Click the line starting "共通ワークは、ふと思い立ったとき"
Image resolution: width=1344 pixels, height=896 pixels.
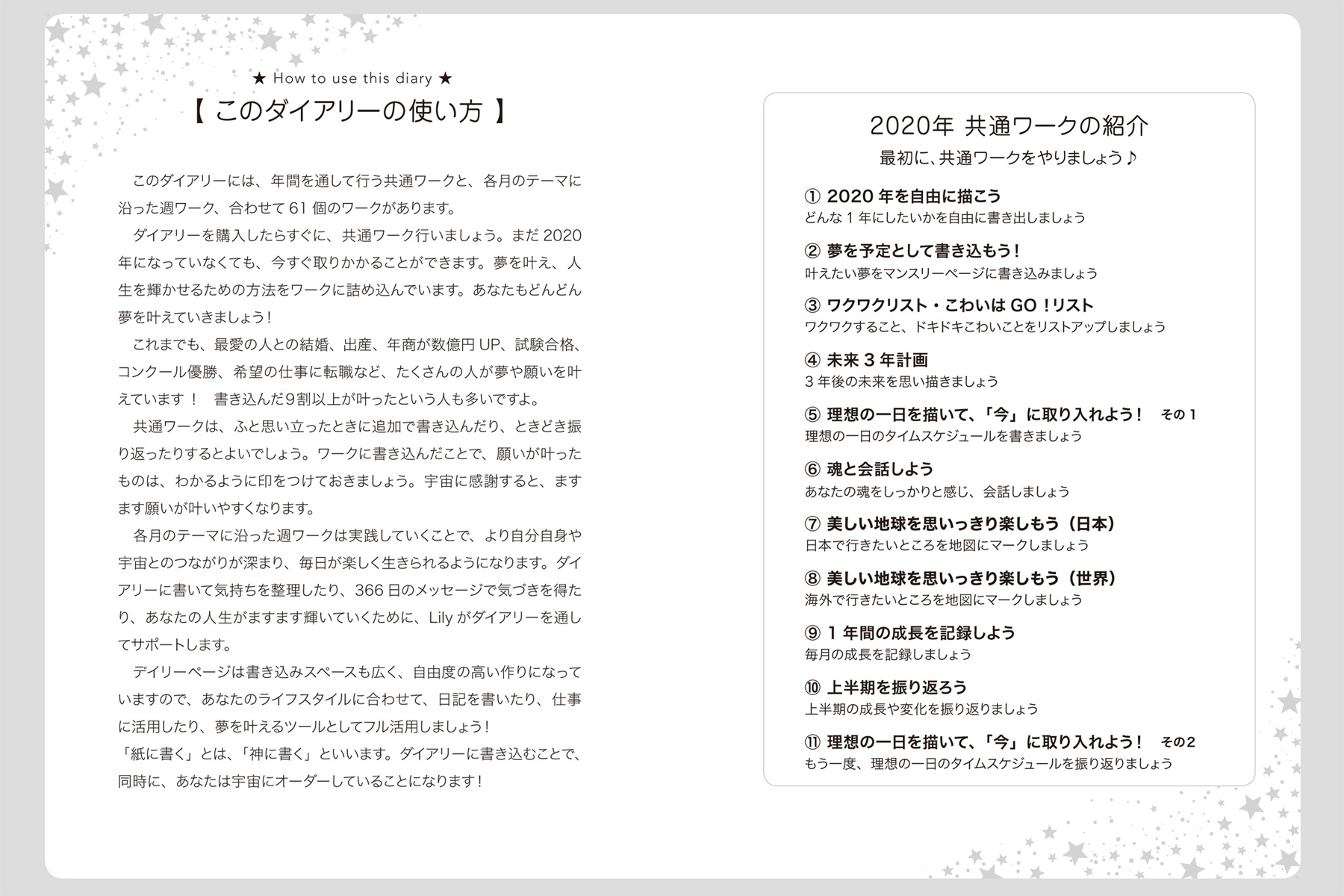click(x=357, y=426)
